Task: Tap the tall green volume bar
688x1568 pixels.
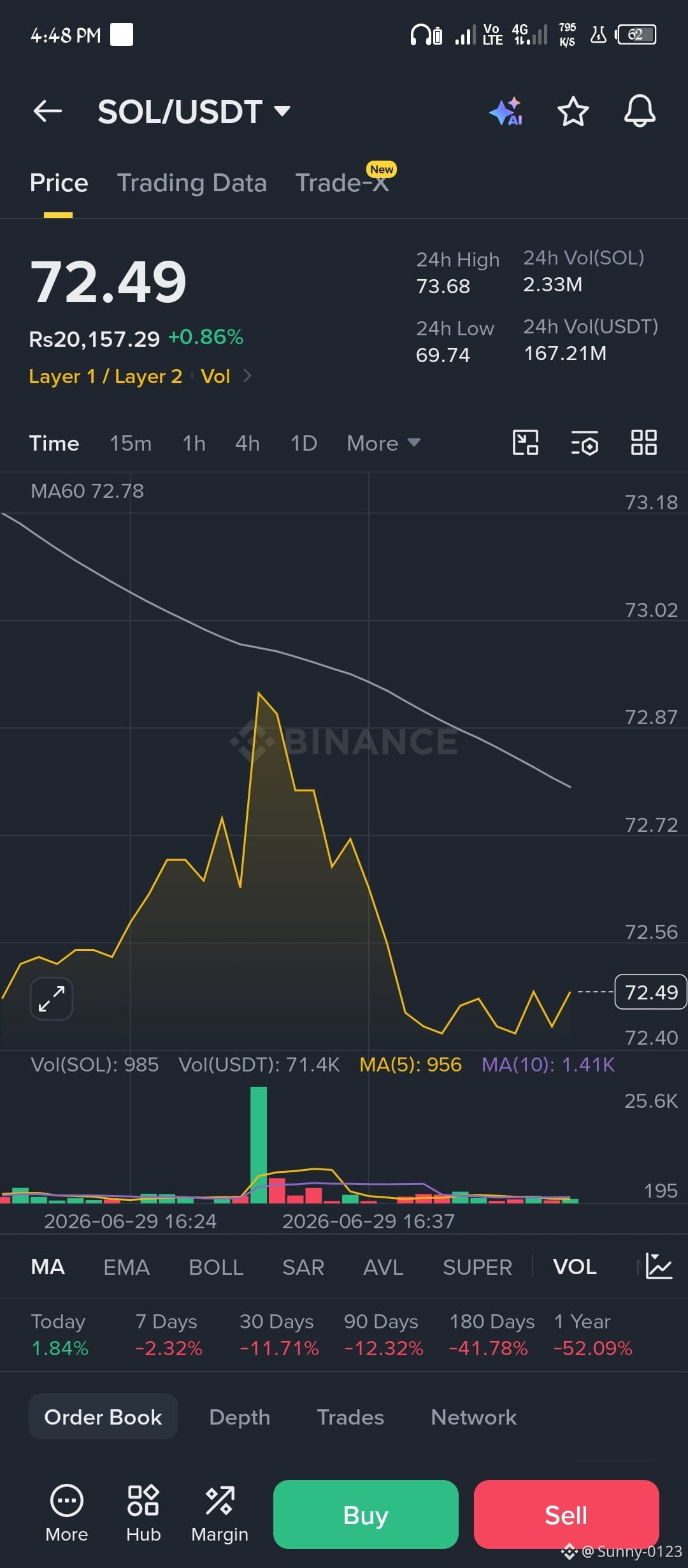Action: 259,1145
